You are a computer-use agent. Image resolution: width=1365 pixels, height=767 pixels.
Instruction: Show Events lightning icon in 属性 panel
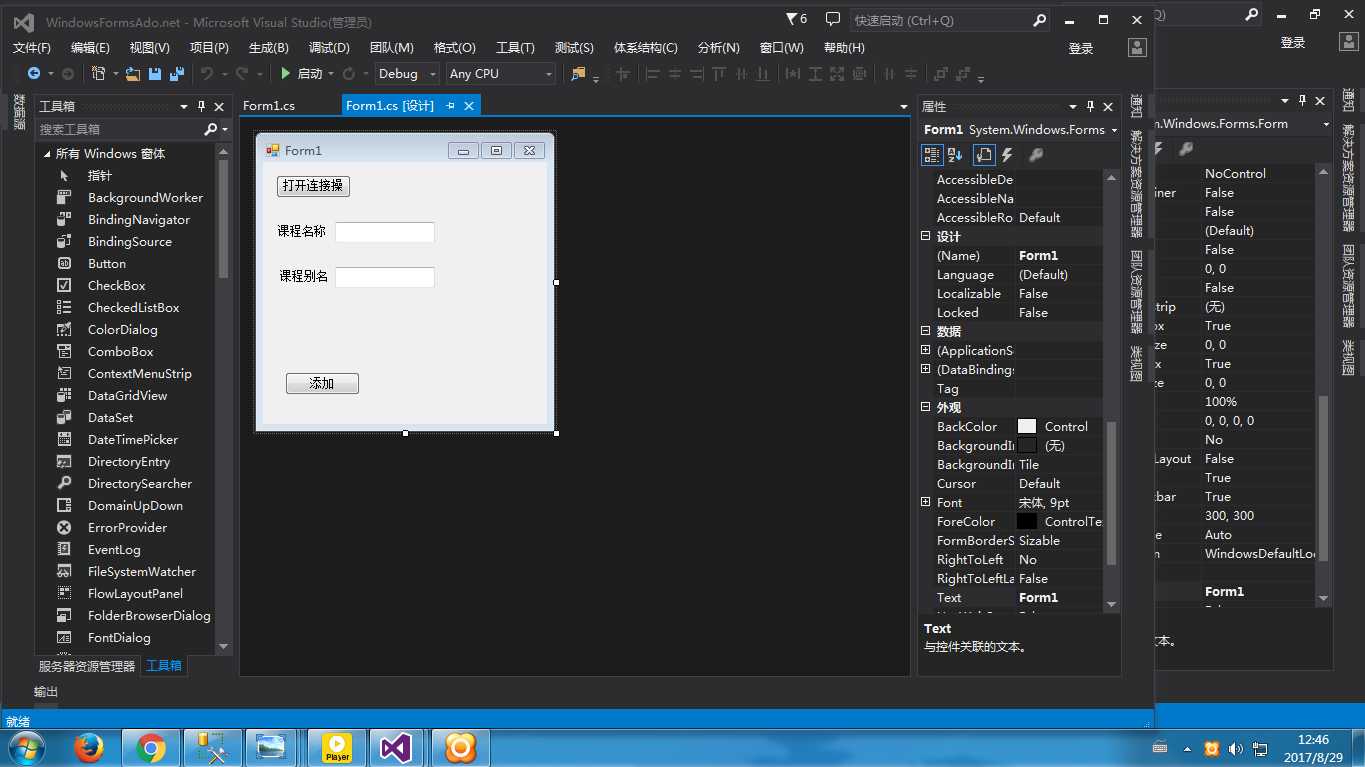coord(1007,155)
